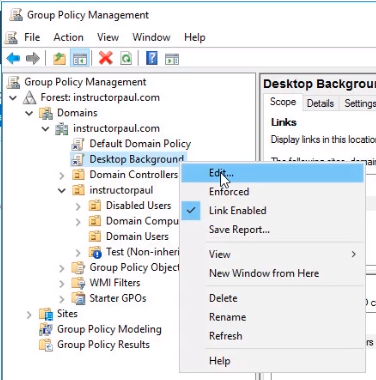Screen dimensions: 376x380
Task: Expand the Group Policy Objects node
Action: tap(62, 268)
